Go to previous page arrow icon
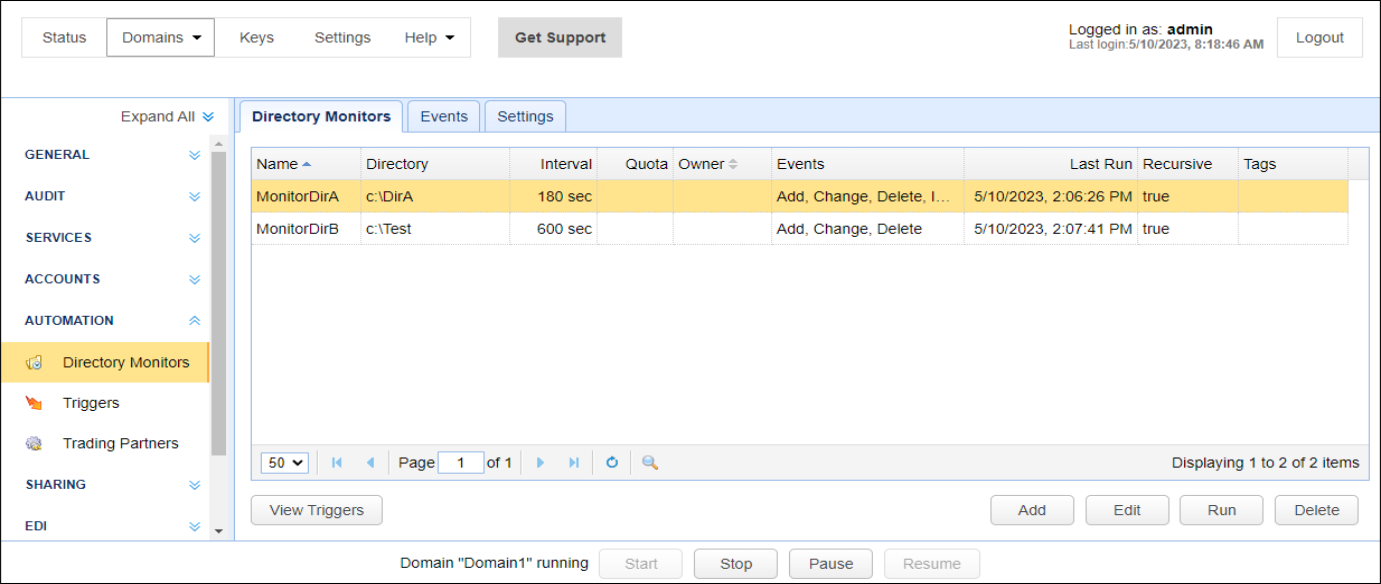The width and height of the screenshot is (1381, 584). click(370, 463)
